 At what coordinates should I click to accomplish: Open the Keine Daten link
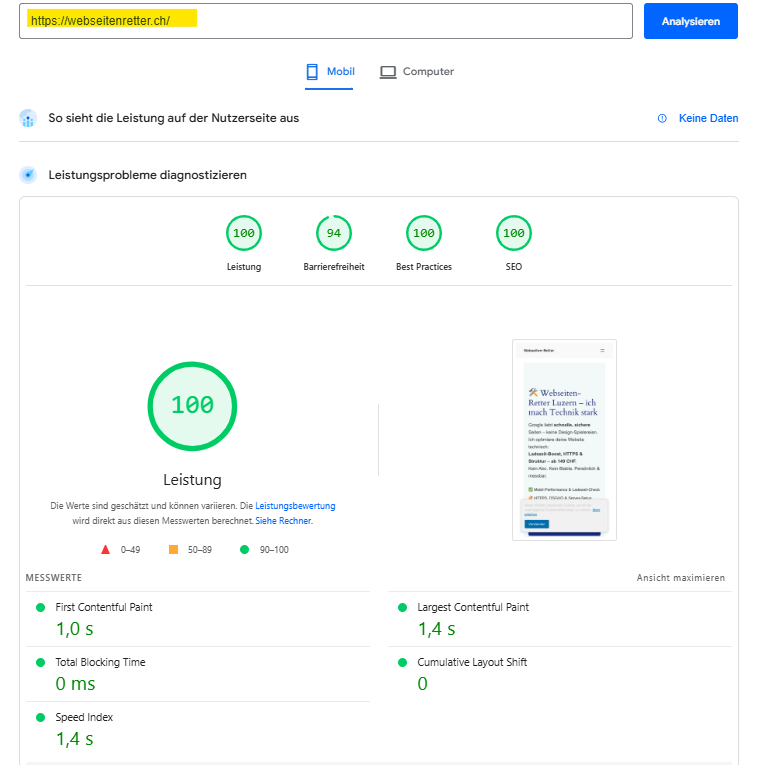pos(708,118)
